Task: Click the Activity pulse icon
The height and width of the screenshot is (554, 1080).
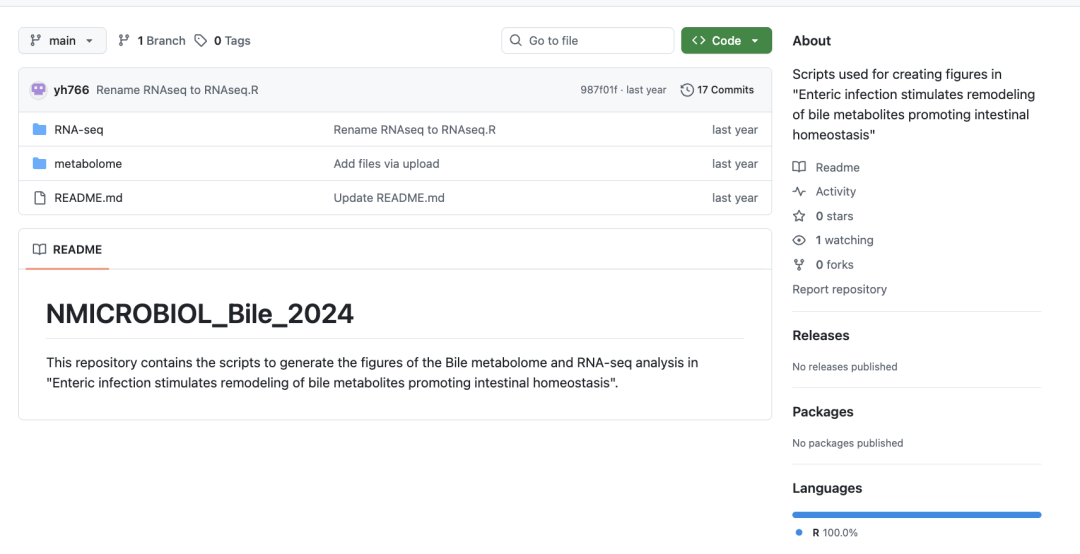Action: 799,192
